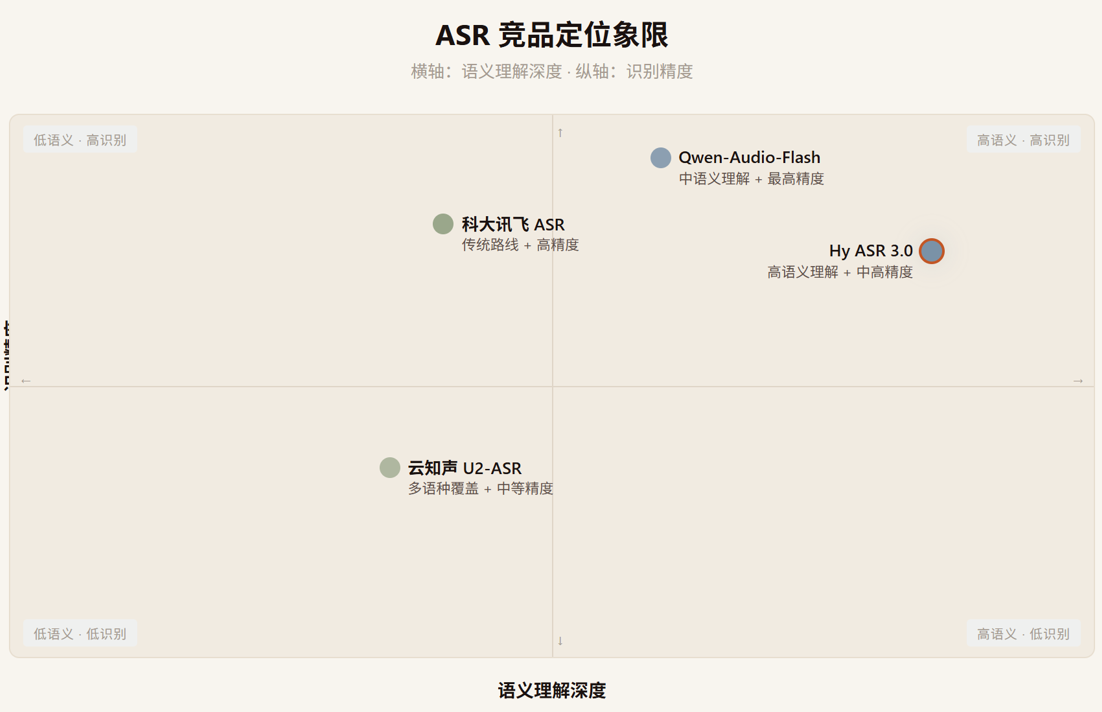Click the 高语义 · 低识别 quadrant tag
This screenshot has width=1102, height=712.
(1023, 633)
